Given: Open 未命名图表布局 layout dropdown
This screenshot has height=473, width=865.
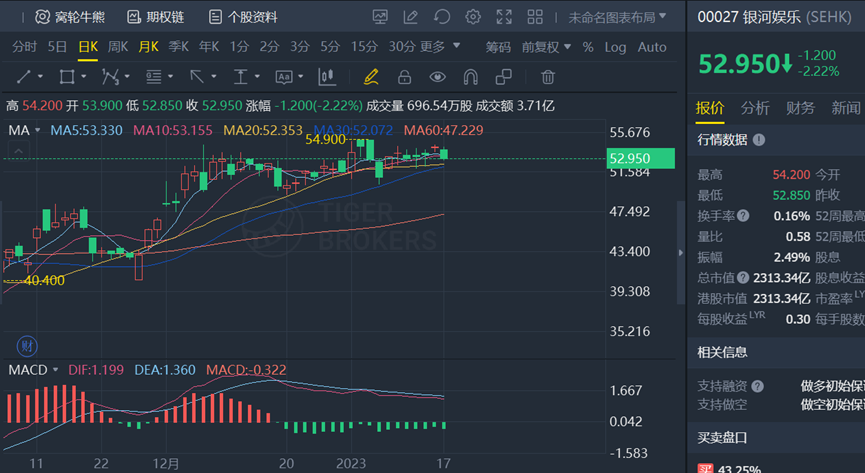Looking at the screenshot, I should click(617, 17).
